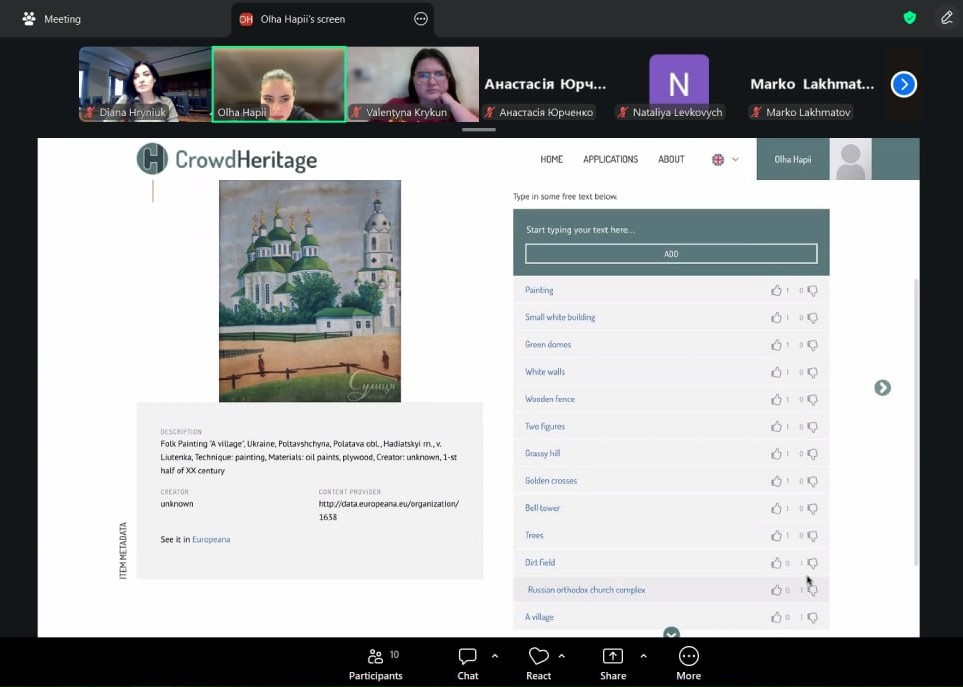Click the ADD button
Image resolution: width=963 pixels, height=687 pixels.
[671, 254]
